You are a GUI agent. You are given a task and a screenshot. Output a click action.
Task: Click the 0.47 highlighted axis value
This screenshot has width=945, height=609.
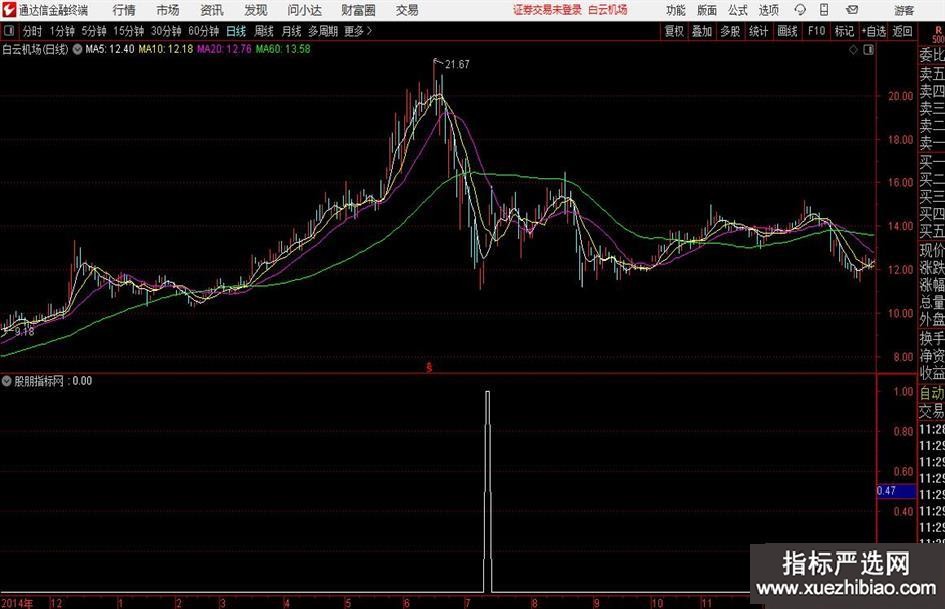[896, 491]
